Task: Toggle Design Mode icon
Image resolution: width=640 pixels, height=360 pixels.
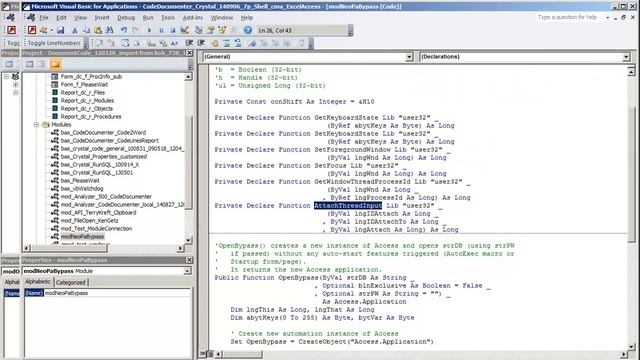Action: click(x=184, y=30)
